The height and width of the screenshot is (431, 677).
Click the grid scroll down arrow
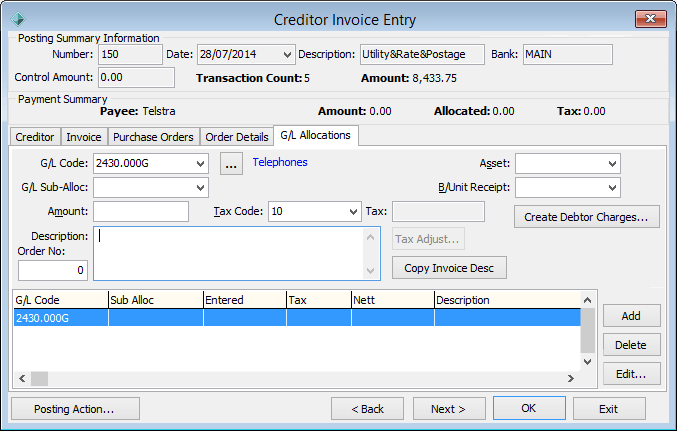[587, 362]
